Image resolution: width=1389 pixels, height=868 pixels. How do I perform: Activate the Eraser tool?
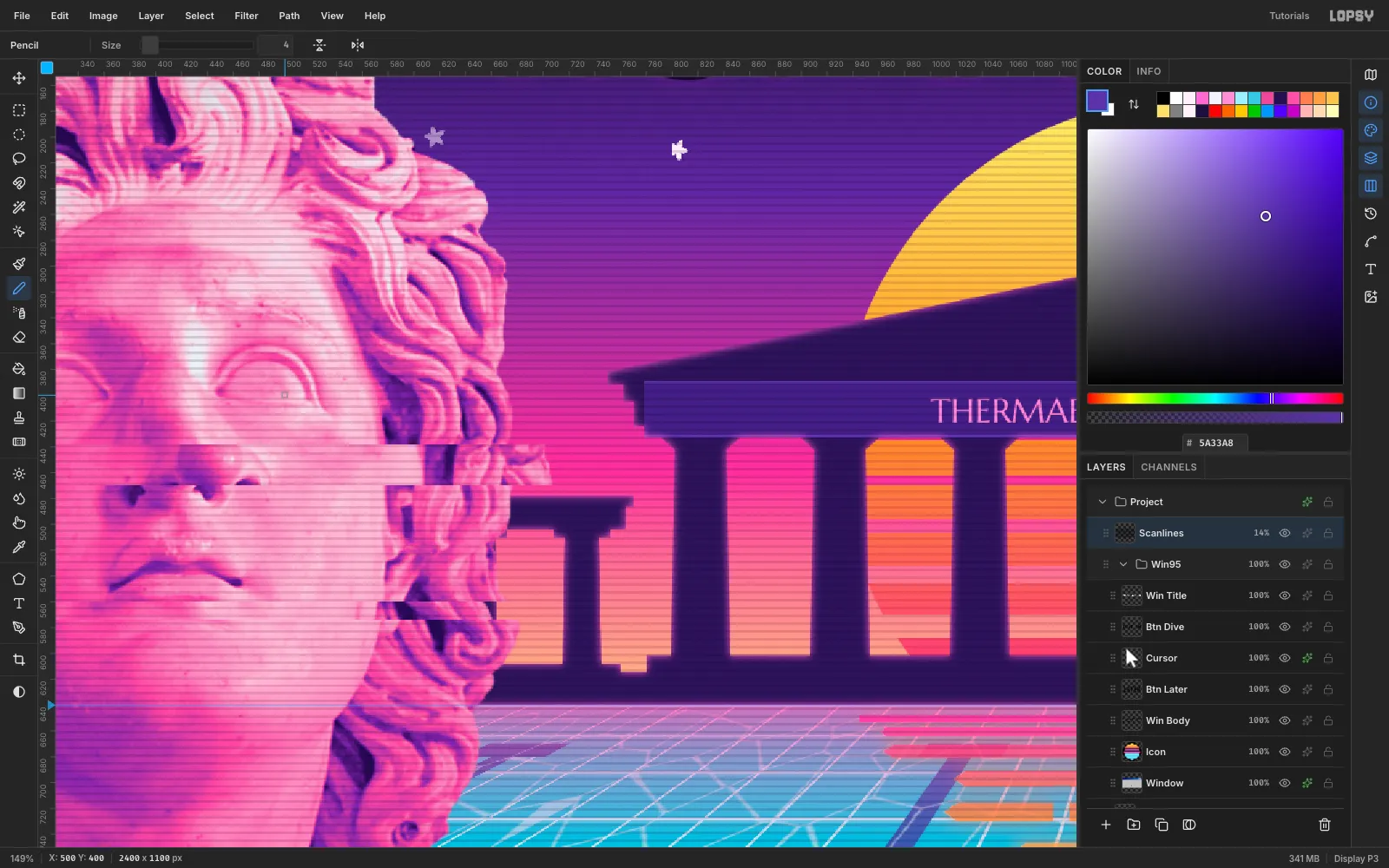(x=18, y=337)
